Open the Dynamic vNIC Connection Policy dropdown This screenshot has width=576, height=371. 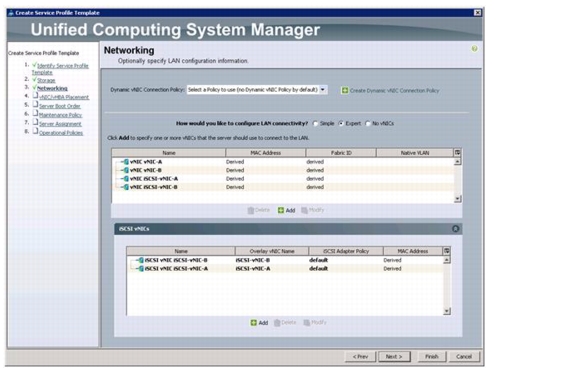tap(323, 90)
